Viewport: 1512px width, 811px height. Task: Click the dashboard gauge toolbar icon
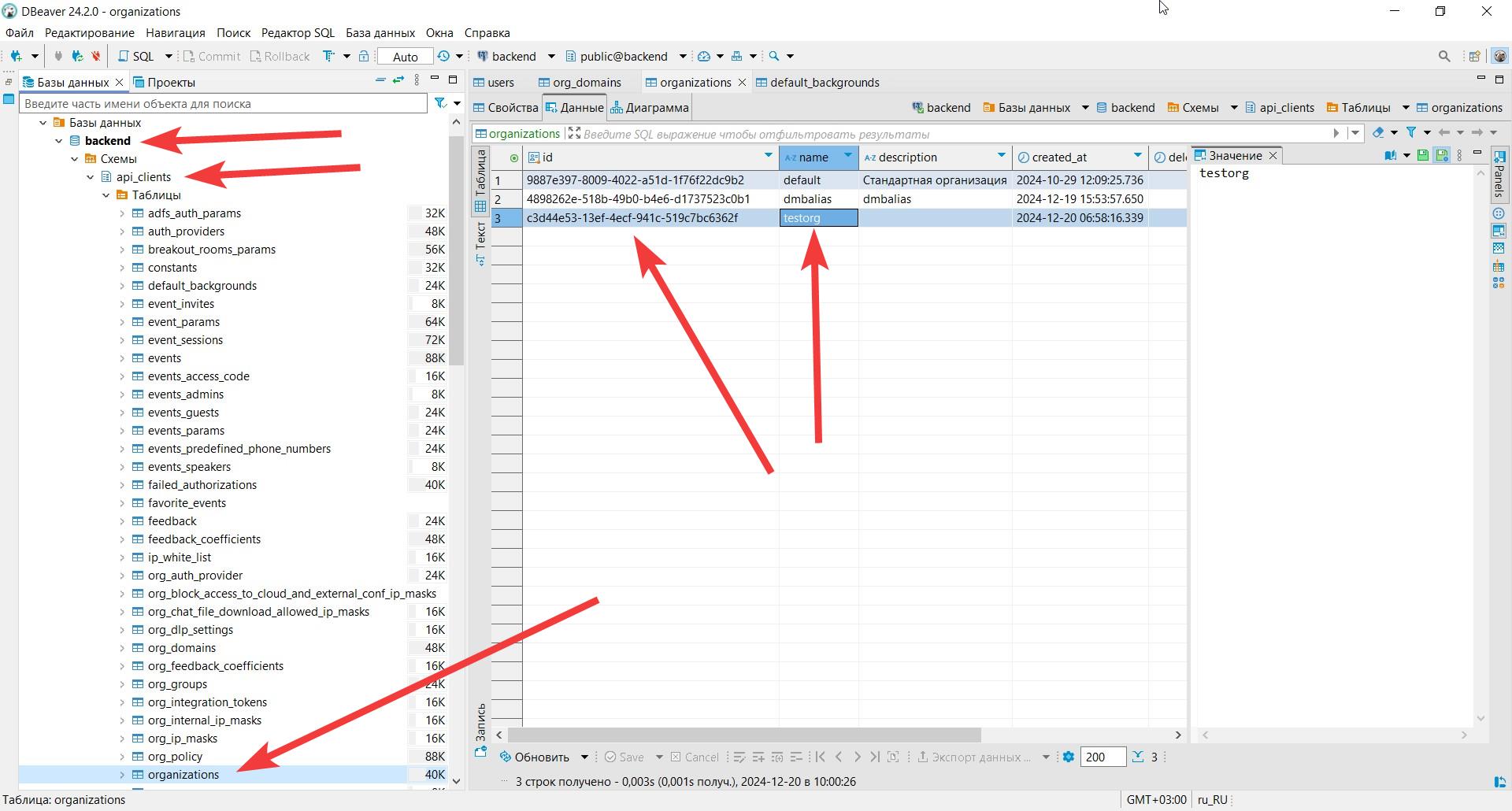tap(704, 56)
